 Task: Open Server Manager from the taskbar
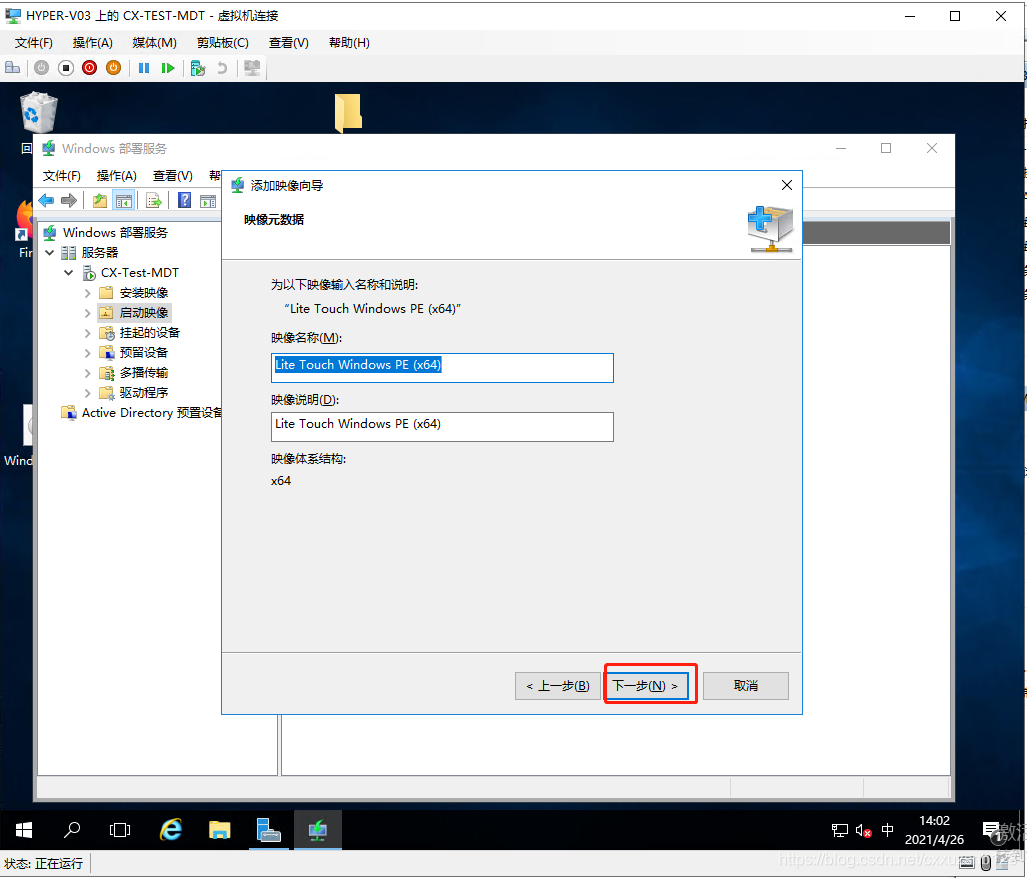click(x=269, y=830)
